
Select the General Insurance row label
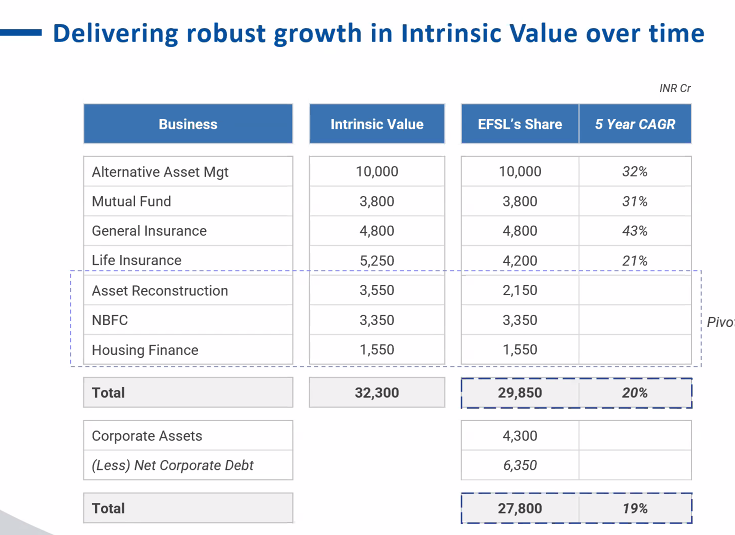click(149, 231)
